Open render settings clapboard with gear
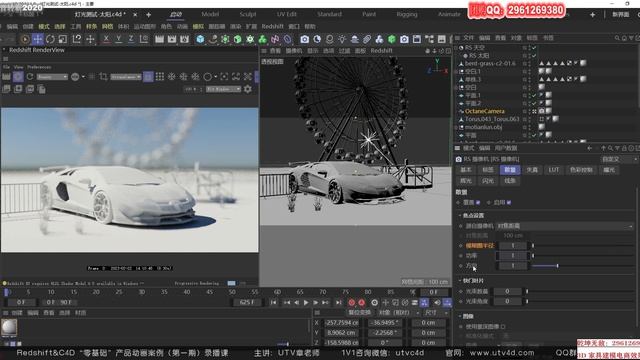The image size is (640, 360). (184, 39)
